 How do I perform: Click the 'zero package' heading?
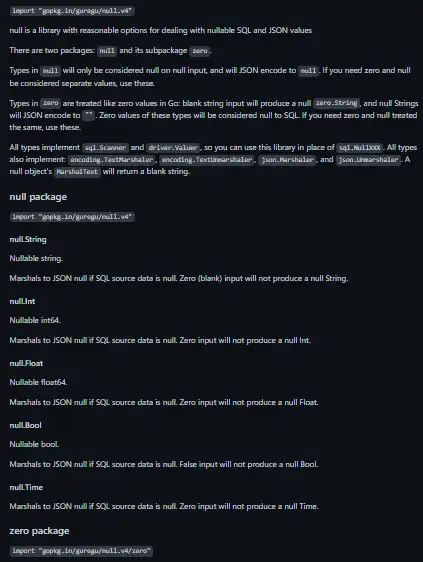click(39, 531)
